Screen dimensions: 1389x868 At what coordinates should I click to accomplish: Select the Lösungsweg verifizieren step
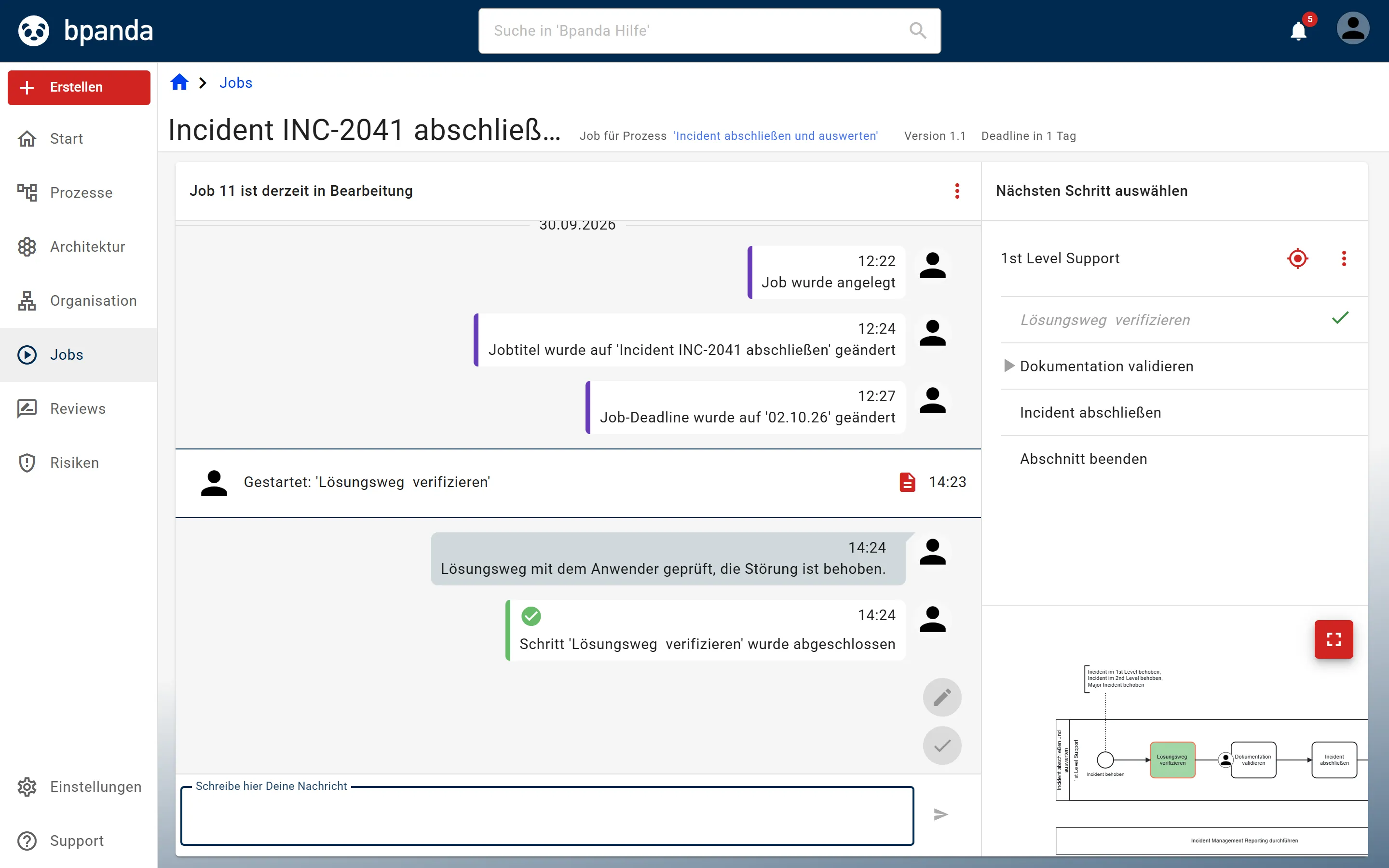click(x=1184, y=320)
